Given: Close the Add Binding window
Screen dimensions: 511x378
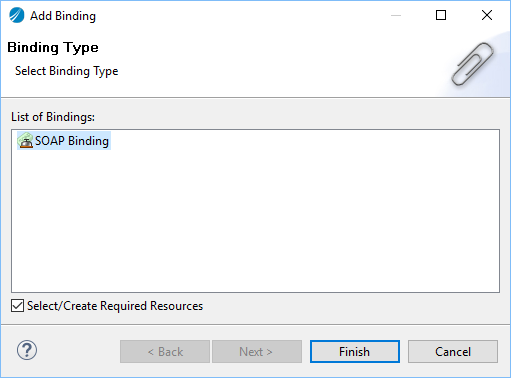Looking at the screenshot, I should (487, 15).
